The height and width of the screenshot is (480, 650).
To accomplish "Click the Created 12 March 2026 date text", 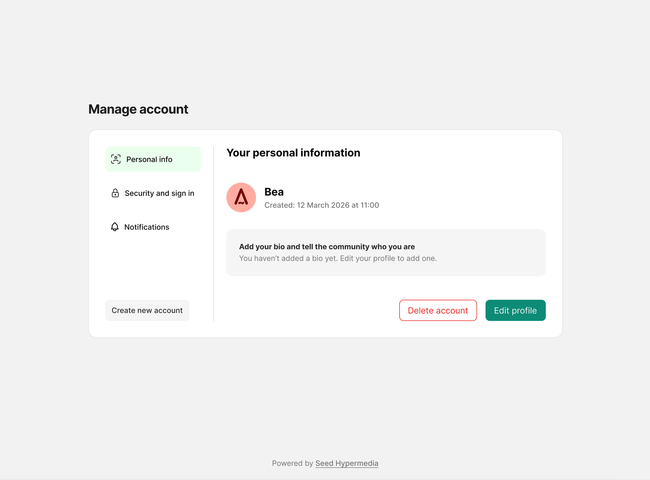I will coord(321,205).
